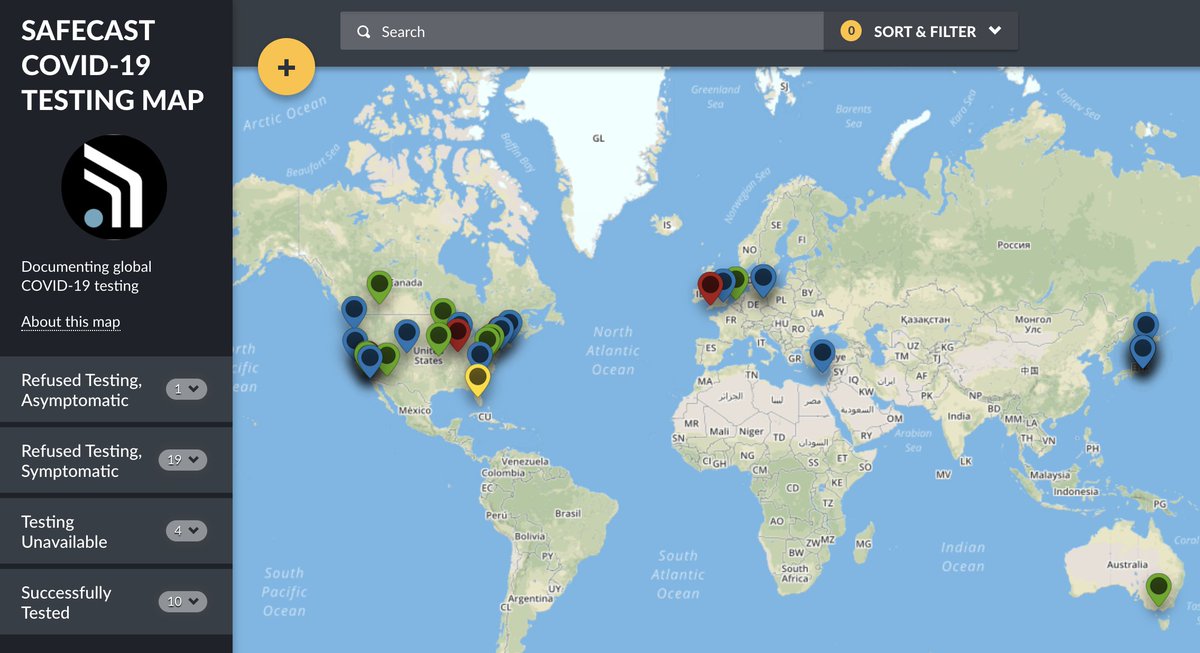Image resolution: width=1200 pixels, height=653 pixels.
Task: Select the green pin over western Canada
Action: (x=379, y=286)
